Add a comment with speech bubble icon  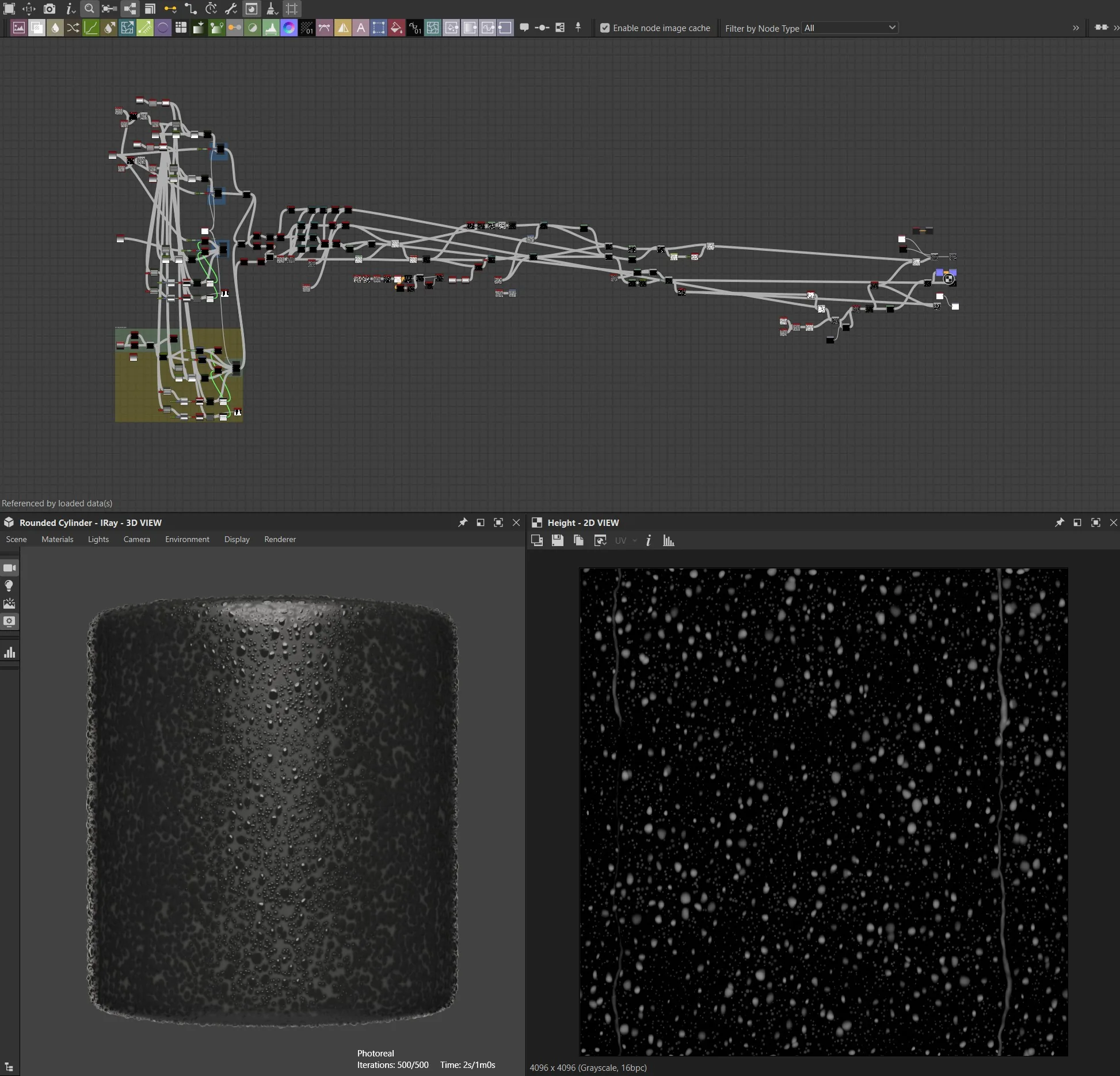524,28
